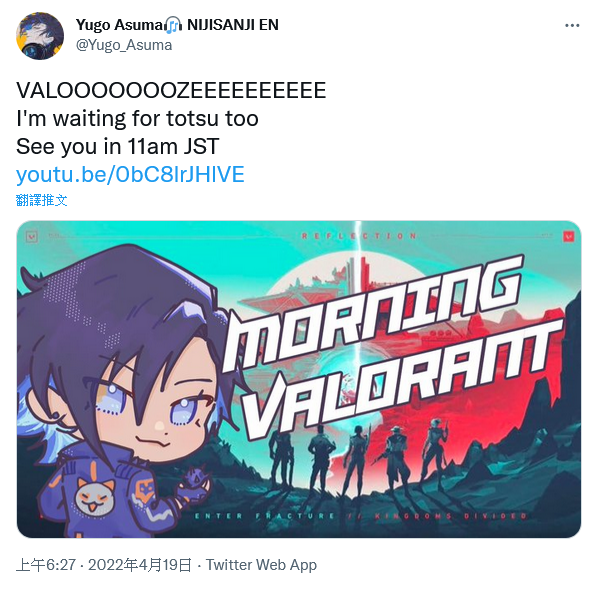Viewport: 598px width, 591px height.
Task: Click the Valorant logo at thumbnail's top-left corner
Action: [32, 237]
